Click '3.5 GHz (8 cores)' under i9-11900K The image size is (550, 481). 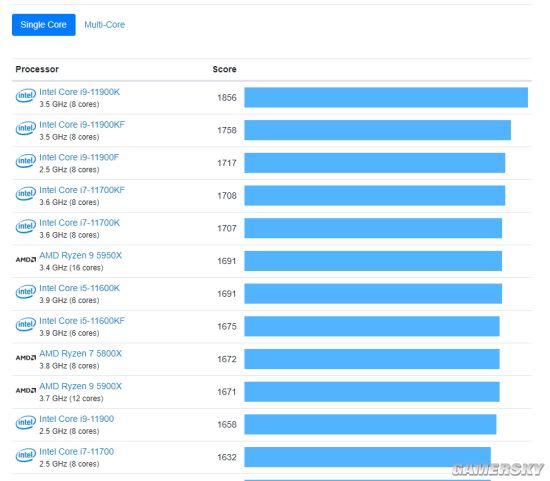69,104
